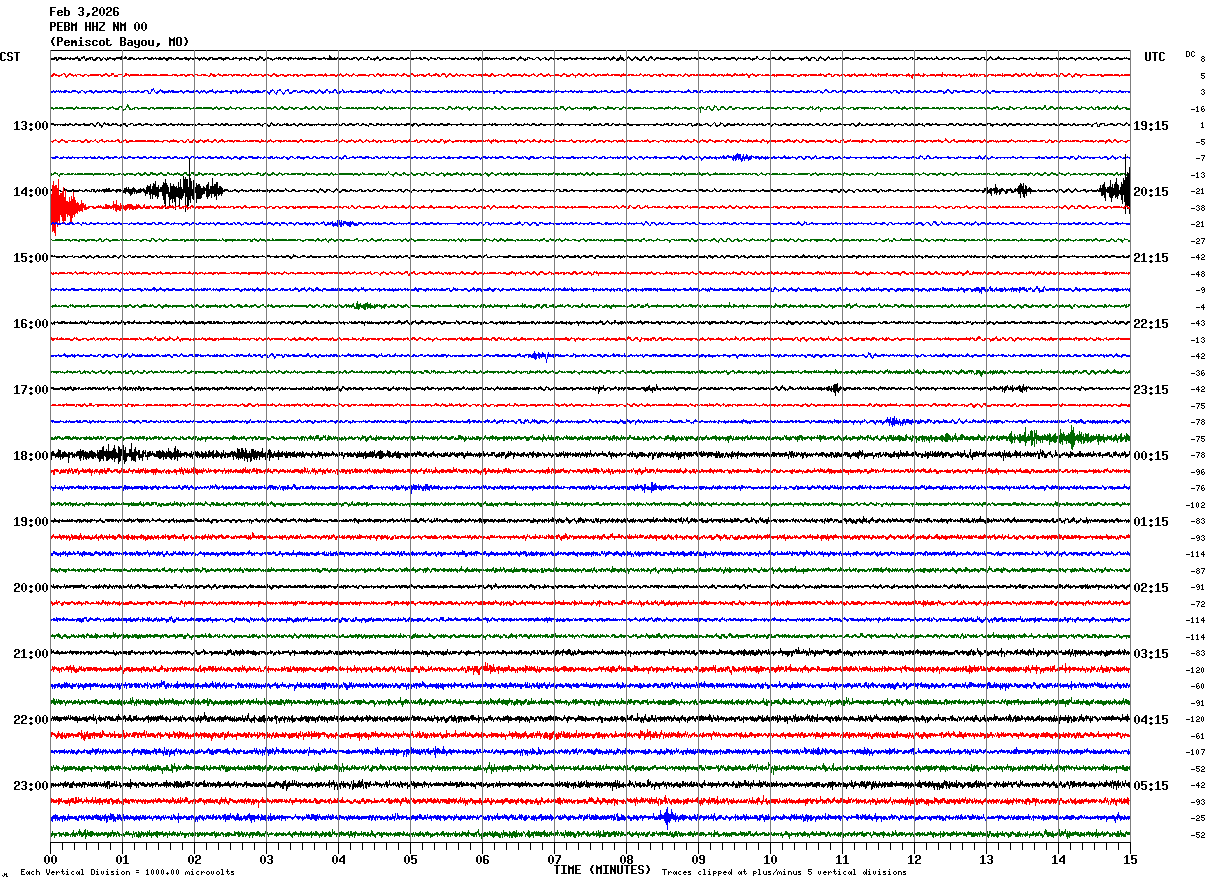Click the 19:15 UTC time label

(1151, 126)
